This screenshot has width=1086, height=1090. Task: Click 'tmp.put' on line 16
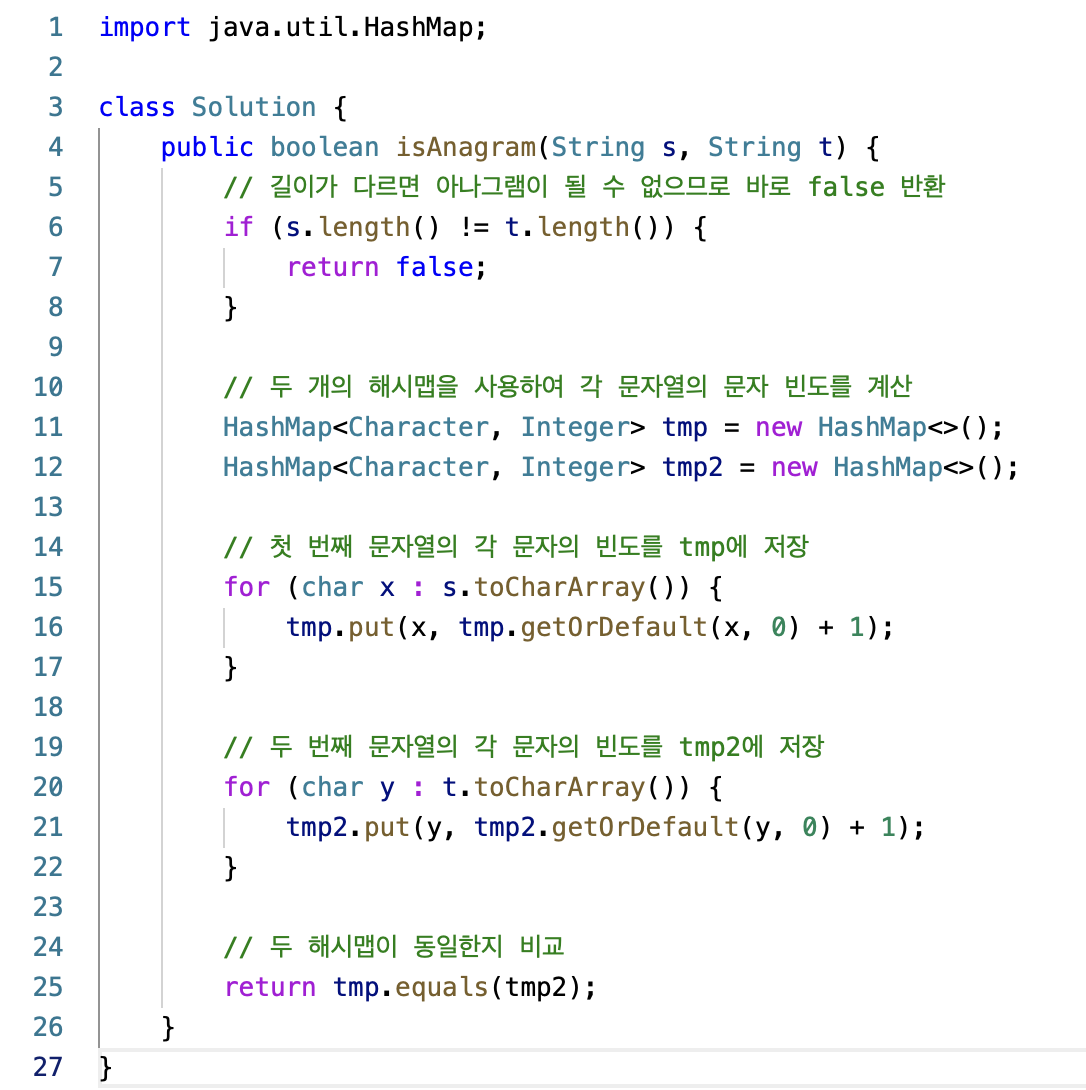click(340, 627)
